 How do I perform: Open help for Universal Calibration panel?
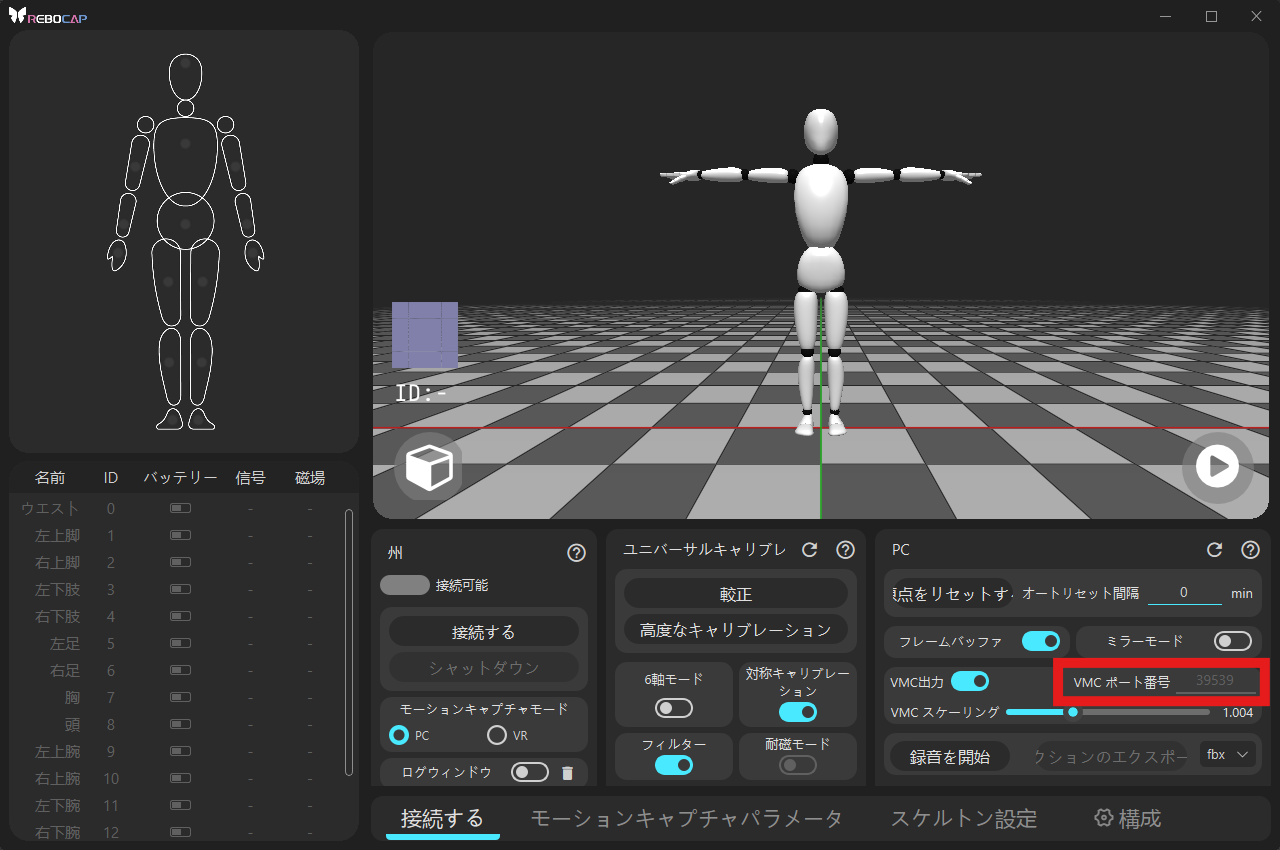pyautogui.click(x=845, y=550)
